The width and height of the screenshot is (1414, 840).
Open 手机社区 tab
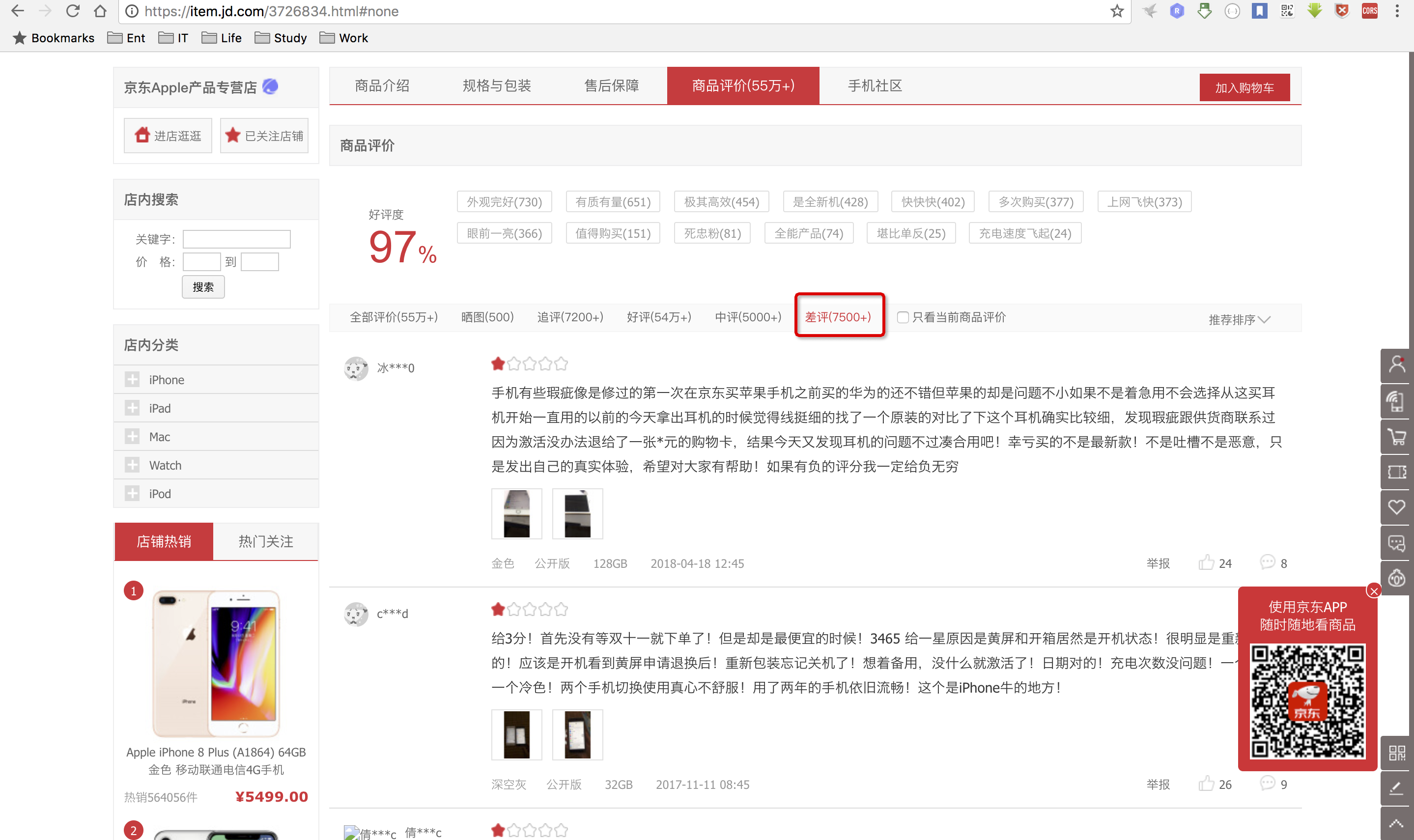875,85
